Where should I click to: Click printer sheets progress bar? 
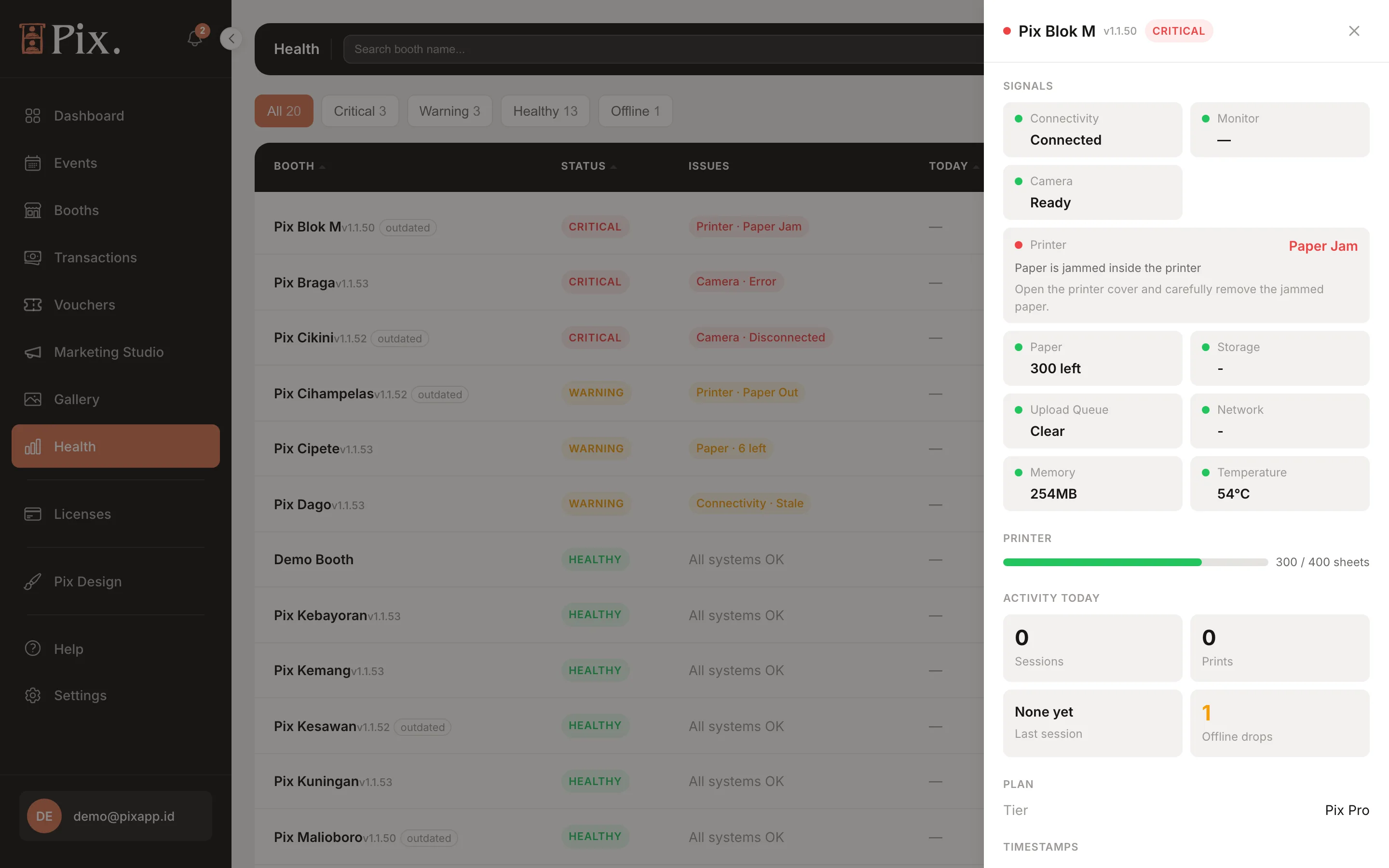coord(1135,562)
